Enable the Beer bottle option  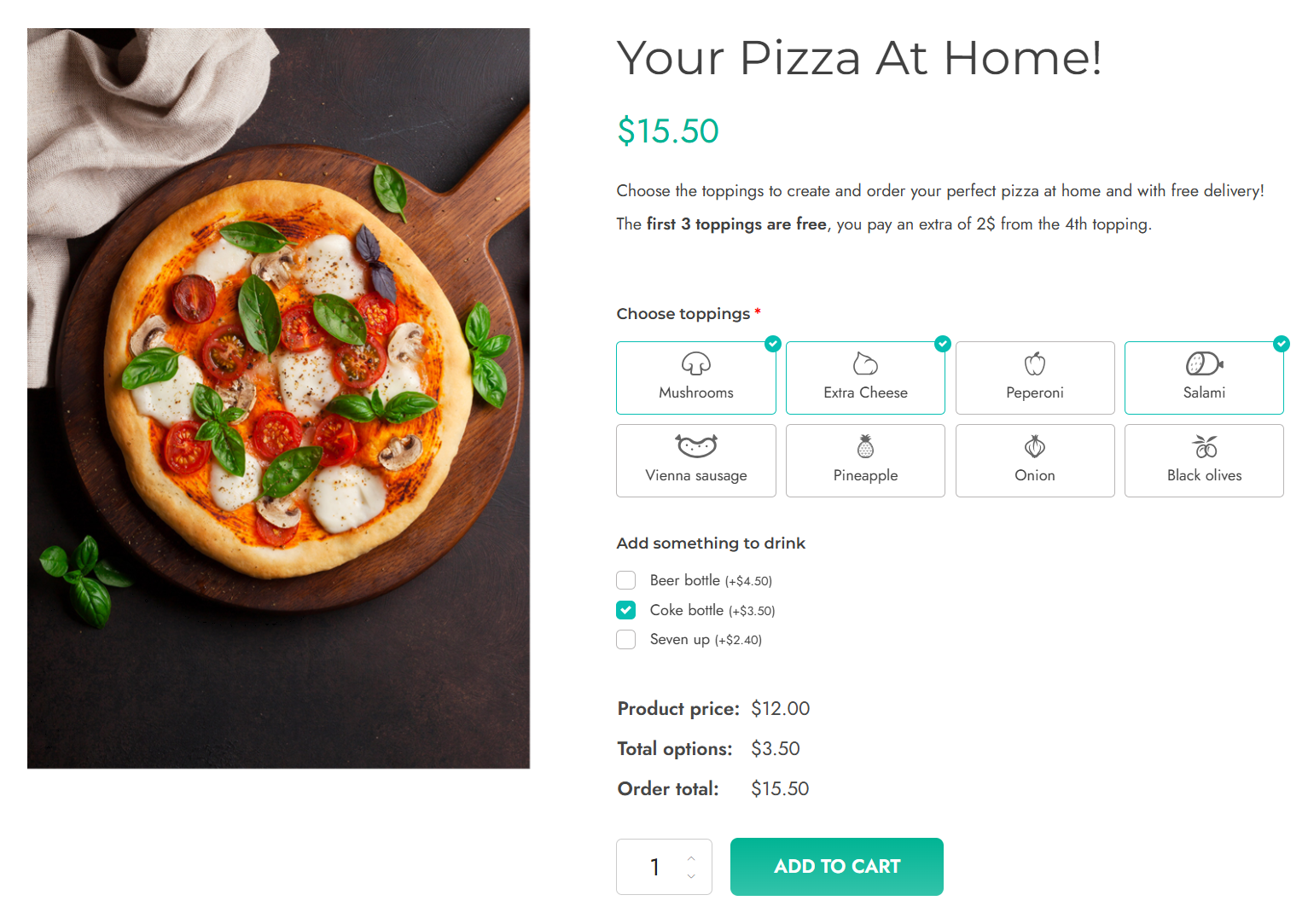tap(625, 580)
